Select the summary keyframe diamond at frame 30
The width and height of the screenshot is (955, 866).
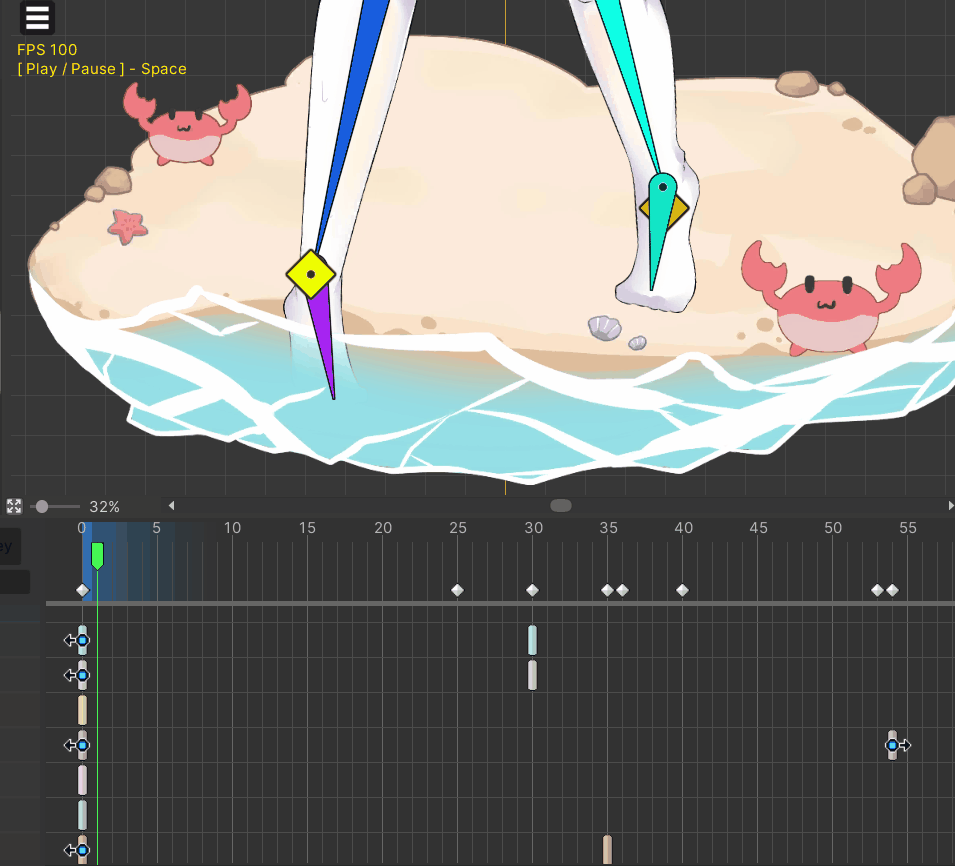pyautogui.click(x=532, y=590)
